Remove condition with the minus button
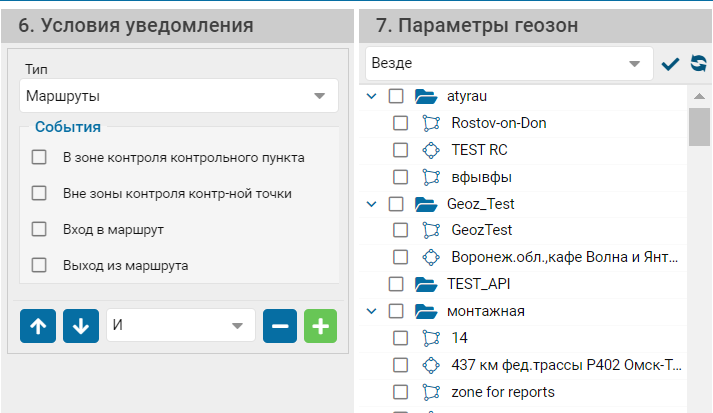Viewport: 713px width, 413px height. coord(280,326)
